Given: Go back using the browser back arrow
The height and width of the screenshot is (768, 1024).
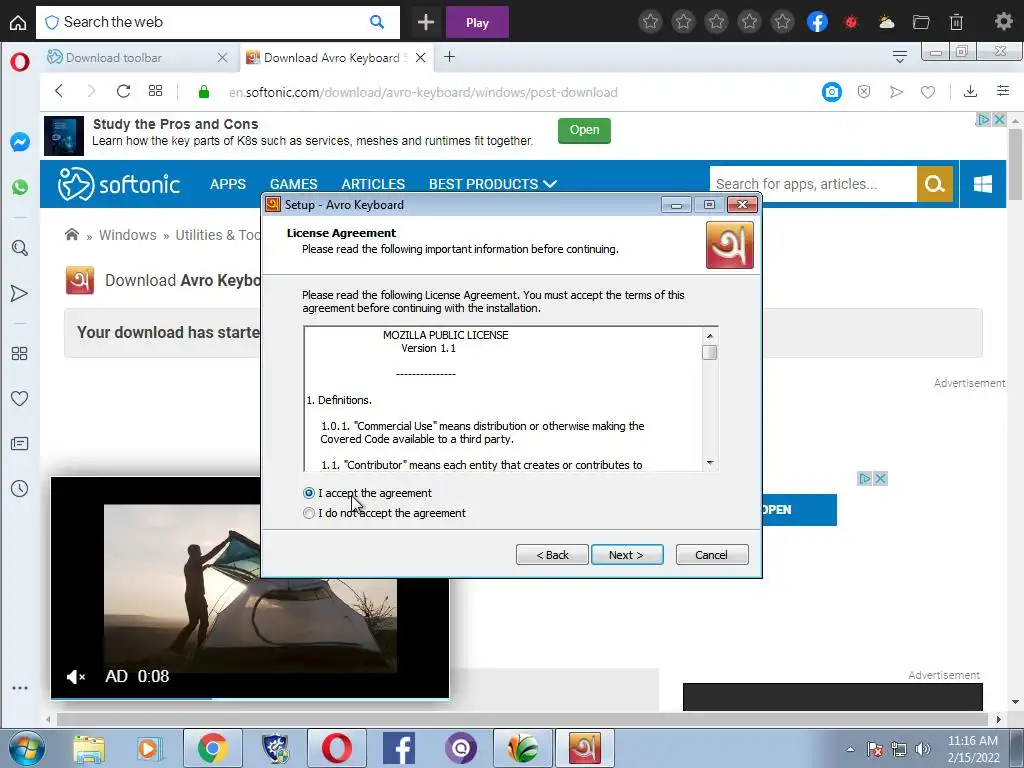Looking at the screenshot, I should pos(59,91).
